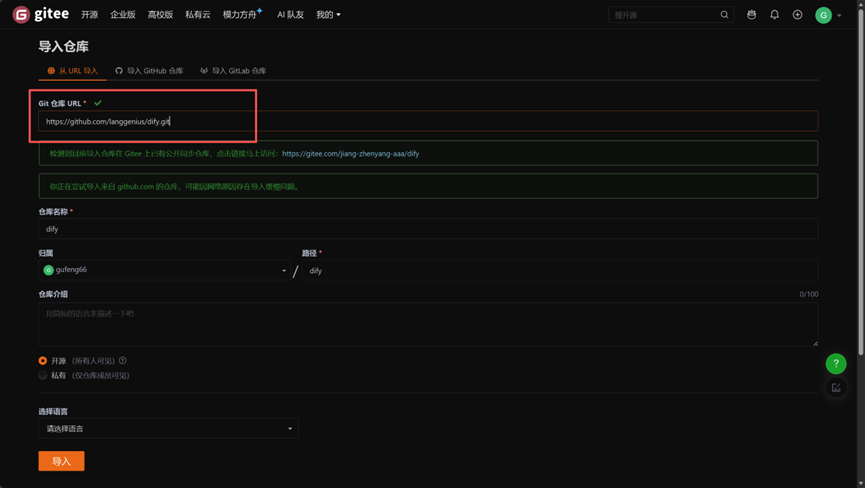Open the feedback edit icon
The height and width of the screenshot is (488, 865).
(836, 388)
